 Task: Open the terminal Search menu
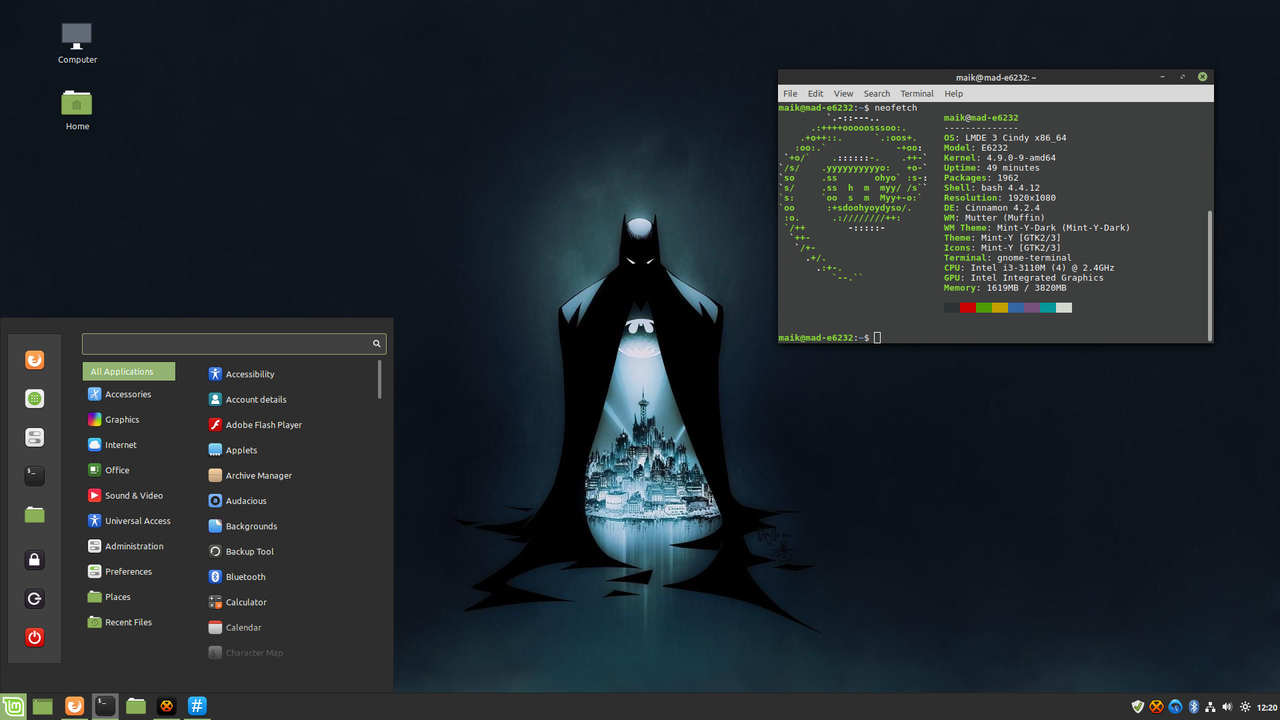coord(877,93)
